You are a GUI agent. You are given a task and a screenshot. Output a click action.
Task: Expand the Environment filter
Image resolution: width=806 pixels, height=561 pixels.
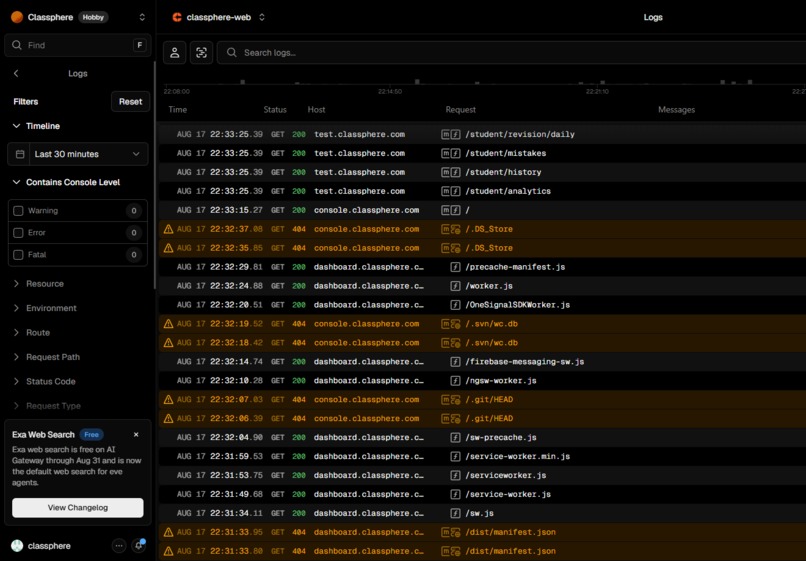[45, 308]
